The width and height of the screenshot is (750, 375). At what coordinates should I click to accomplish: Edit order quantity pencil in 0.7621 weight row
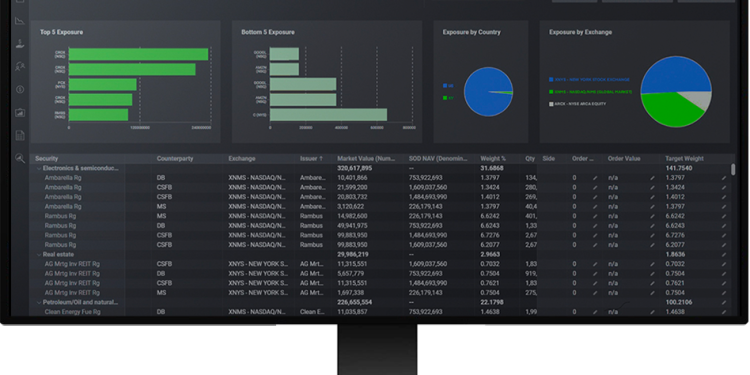click(595, 283)
